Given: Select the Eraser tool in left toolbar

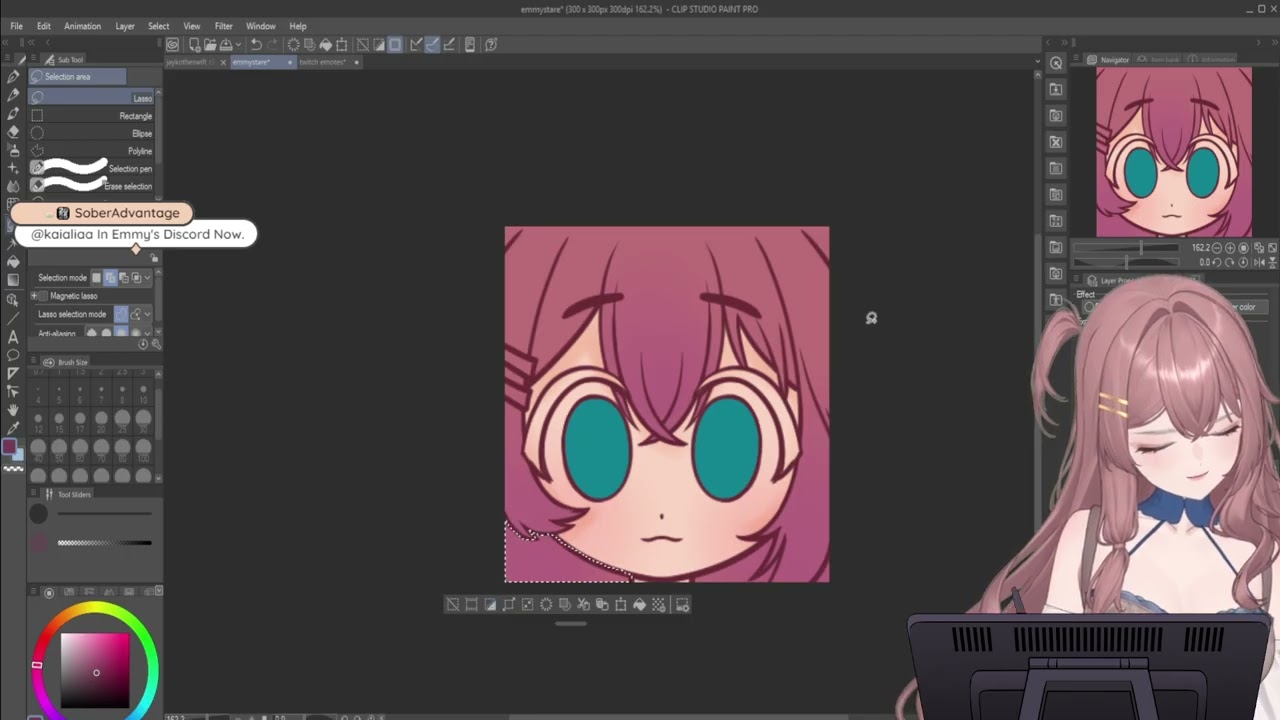Looking at the screenshot, I should (x=13, y=131).
